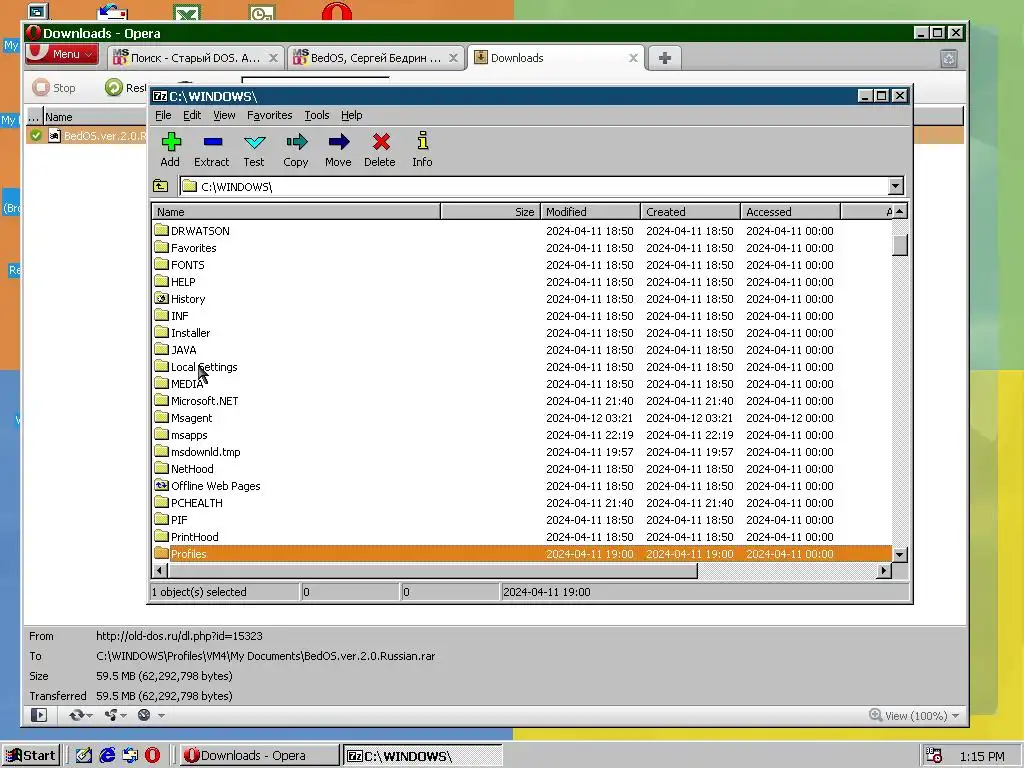This screenshot has width=1024, height=768.
Task: Open the Edit menu in 7-Zip
Action: tap(192, 115)
